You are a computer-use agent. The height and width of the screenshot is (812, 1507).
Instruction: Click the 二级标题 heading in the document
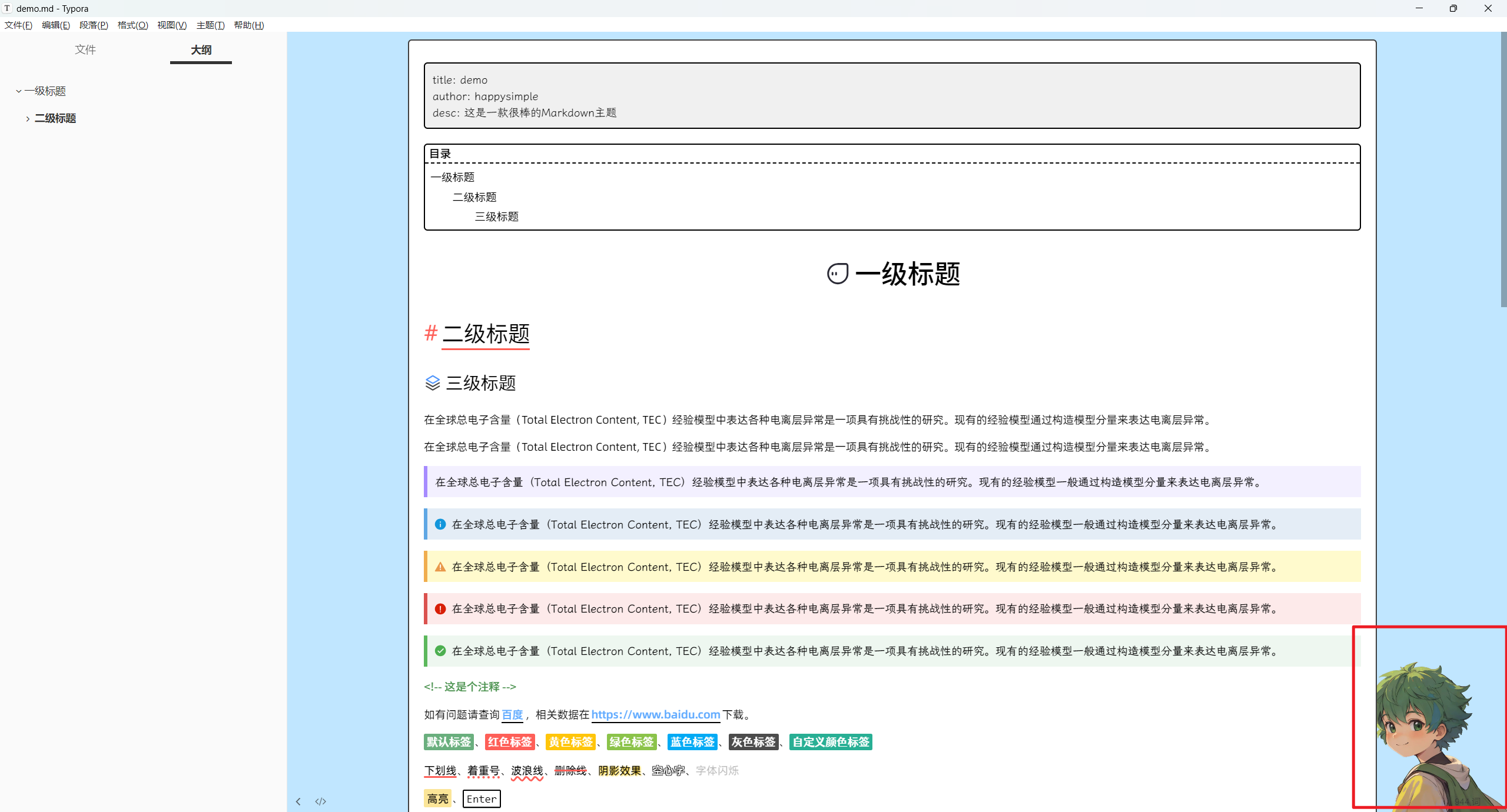pyautogui.click(x=486, y=334)
